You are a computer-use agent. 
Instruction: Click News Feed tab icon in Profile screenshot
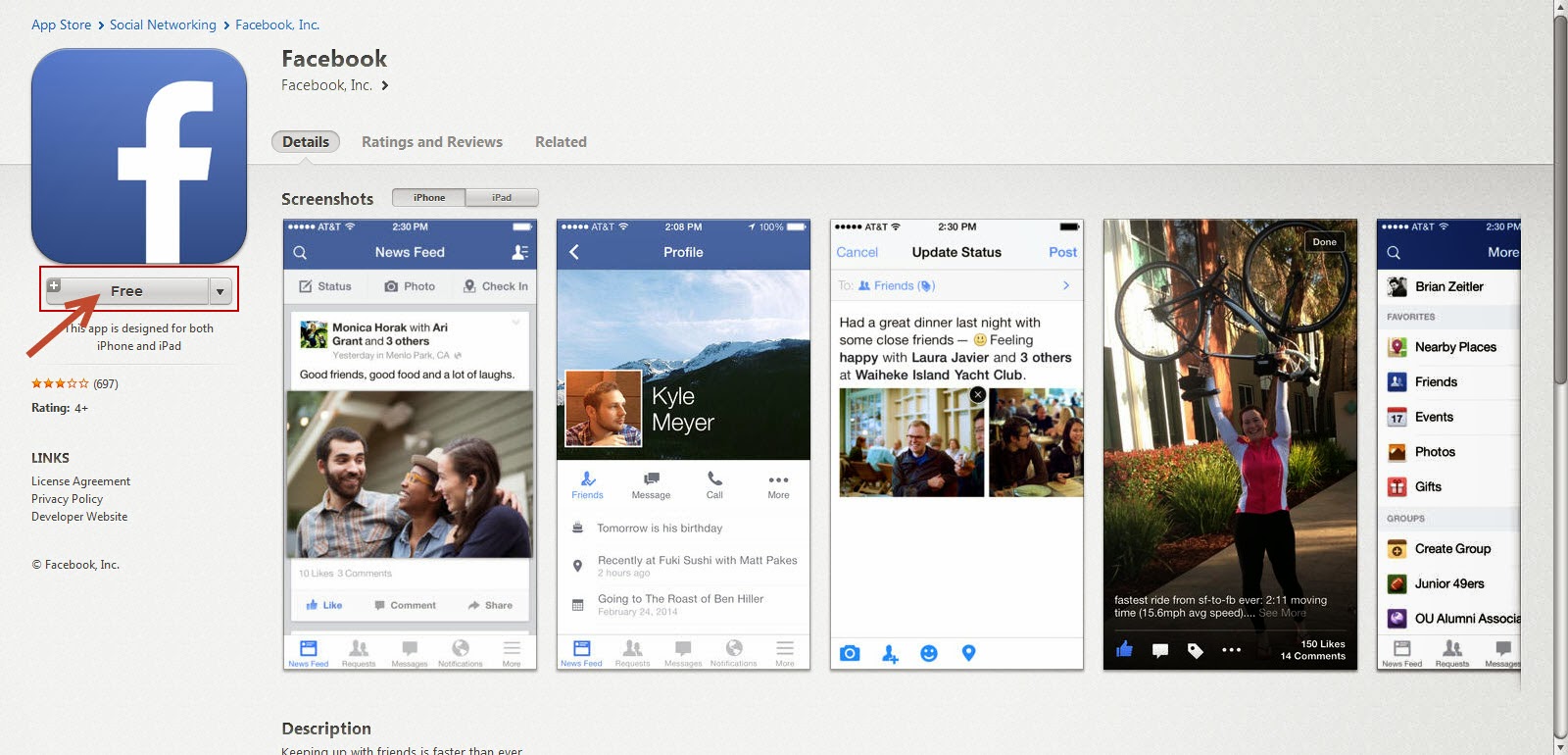[x=581, y=648]
